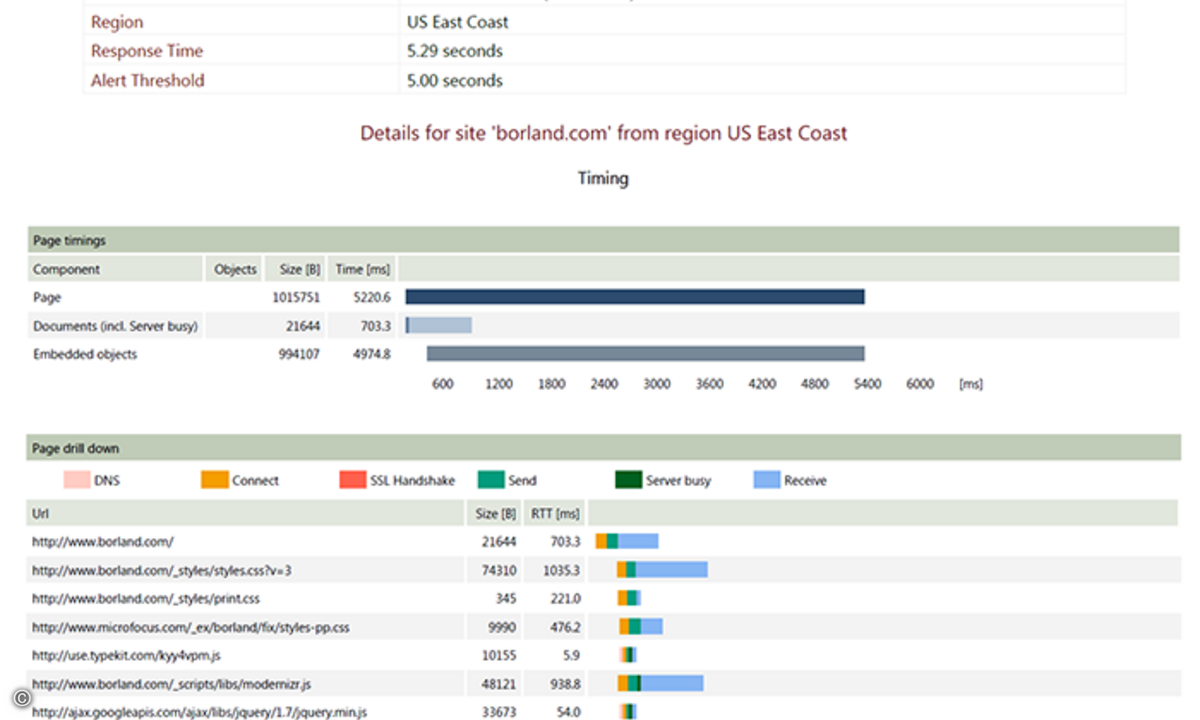The image size is (1200, 720).
Task: Click the waterfall bar for styles.css?v=3
Action: point(662,570)
